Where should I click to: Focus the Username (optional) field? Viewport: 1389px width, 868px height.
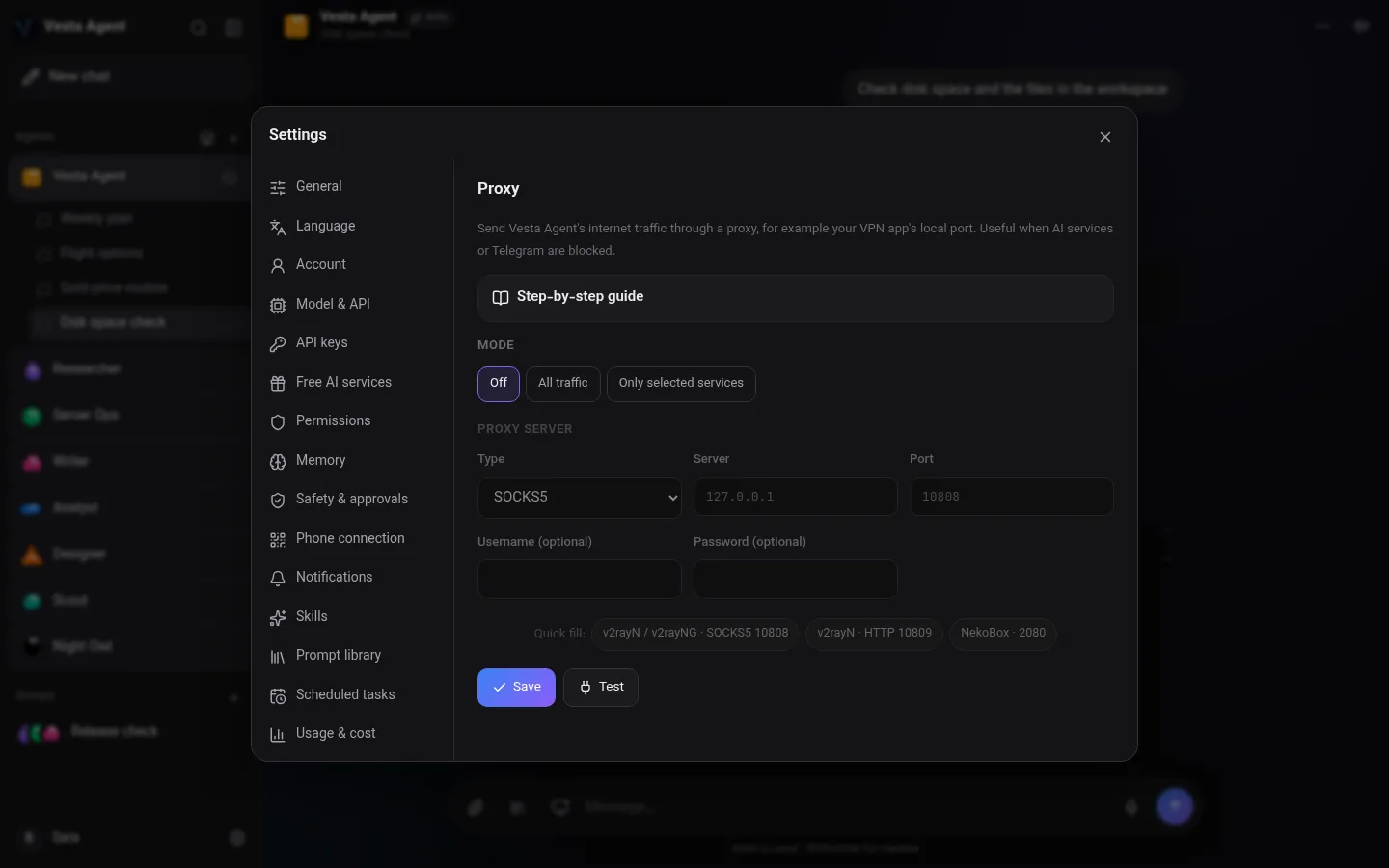580,580
